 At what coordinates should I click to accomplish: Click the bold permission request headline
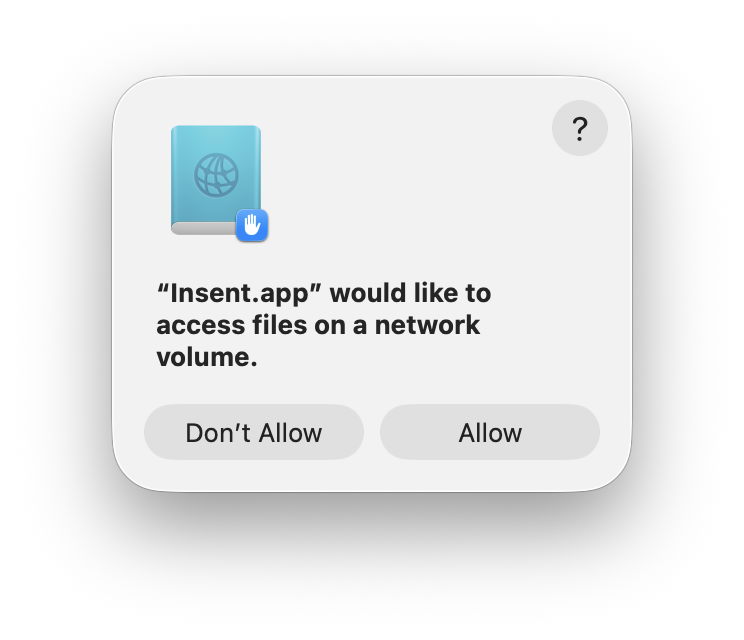coord(324,325)
